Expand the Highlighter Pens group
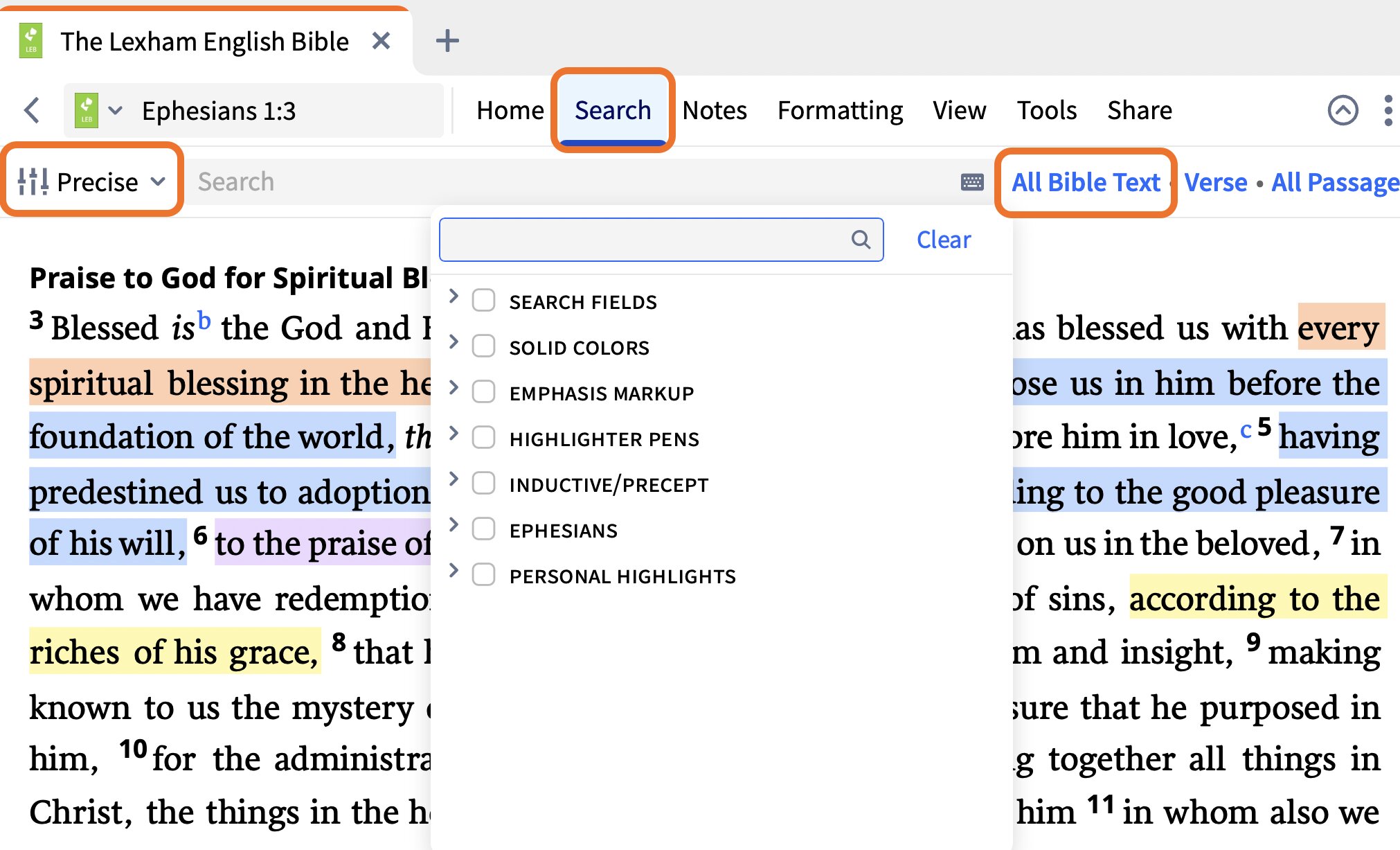 [454, 434]
